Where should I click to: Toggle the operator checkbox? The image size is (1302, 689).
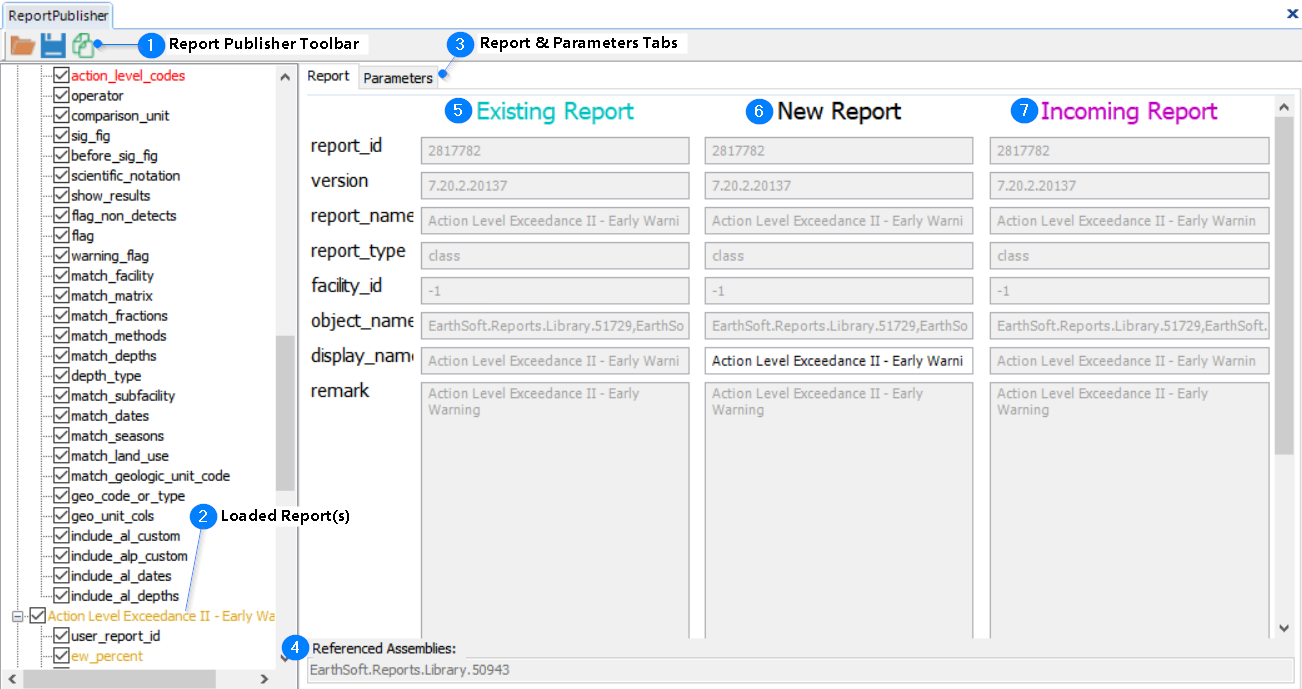(61, 95)
